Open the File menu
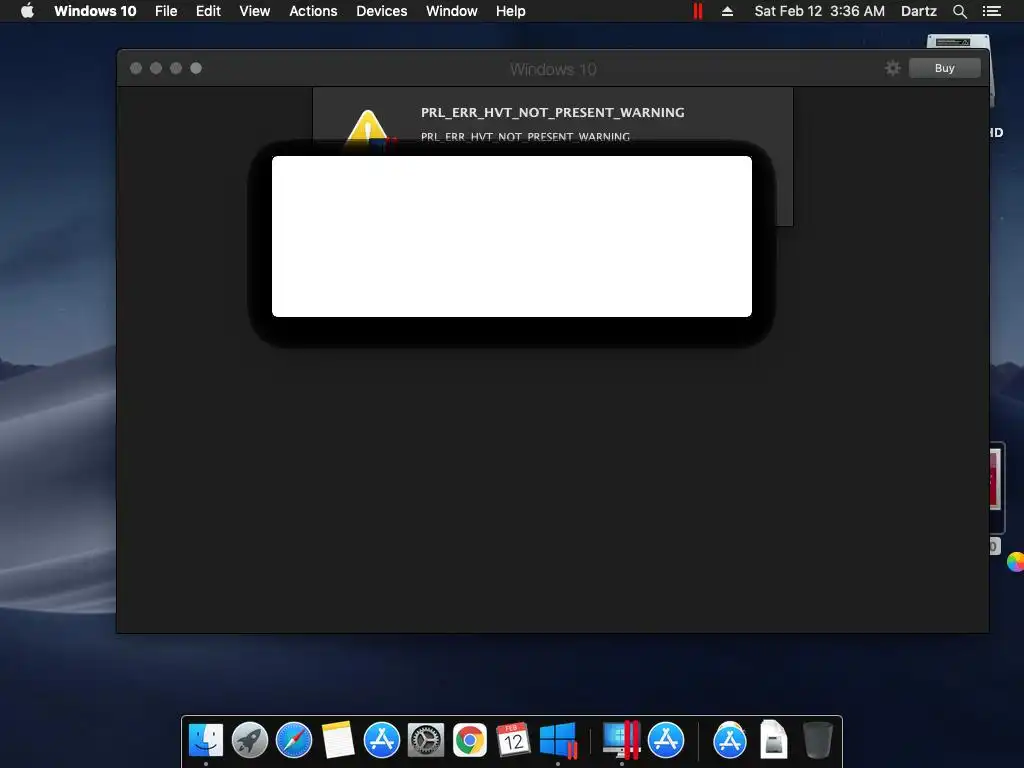Screen dimensions: 1024x768 [x=166, y=11]
